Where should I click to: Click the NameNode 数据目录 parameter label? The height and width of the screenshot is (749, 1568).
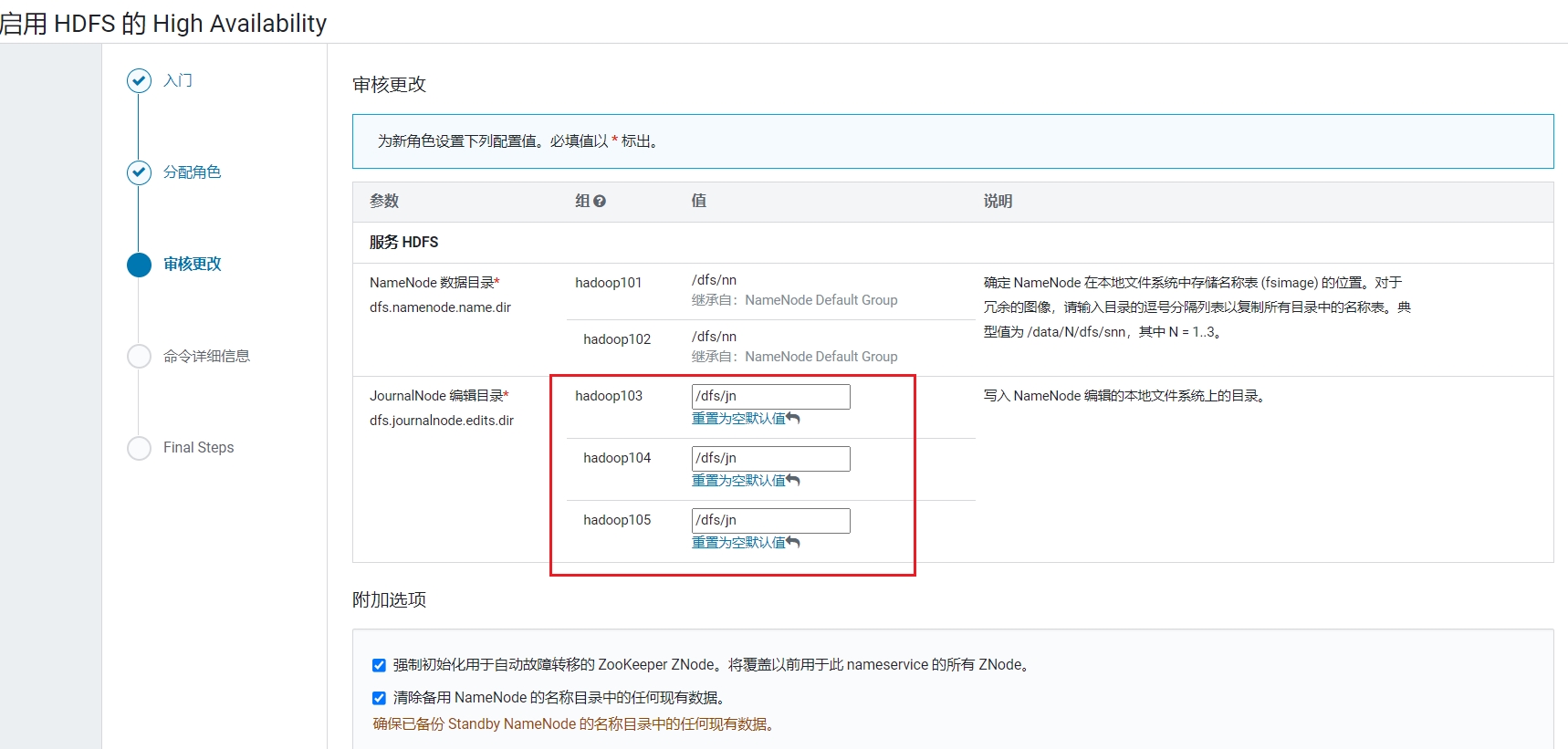tap(434, 283)
